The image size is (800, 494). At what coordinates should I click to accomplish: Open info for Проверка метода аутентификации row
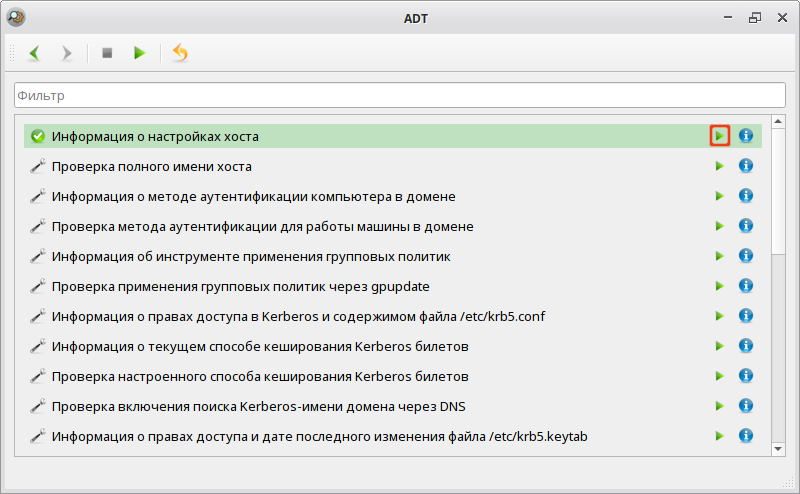coord(746,226)
